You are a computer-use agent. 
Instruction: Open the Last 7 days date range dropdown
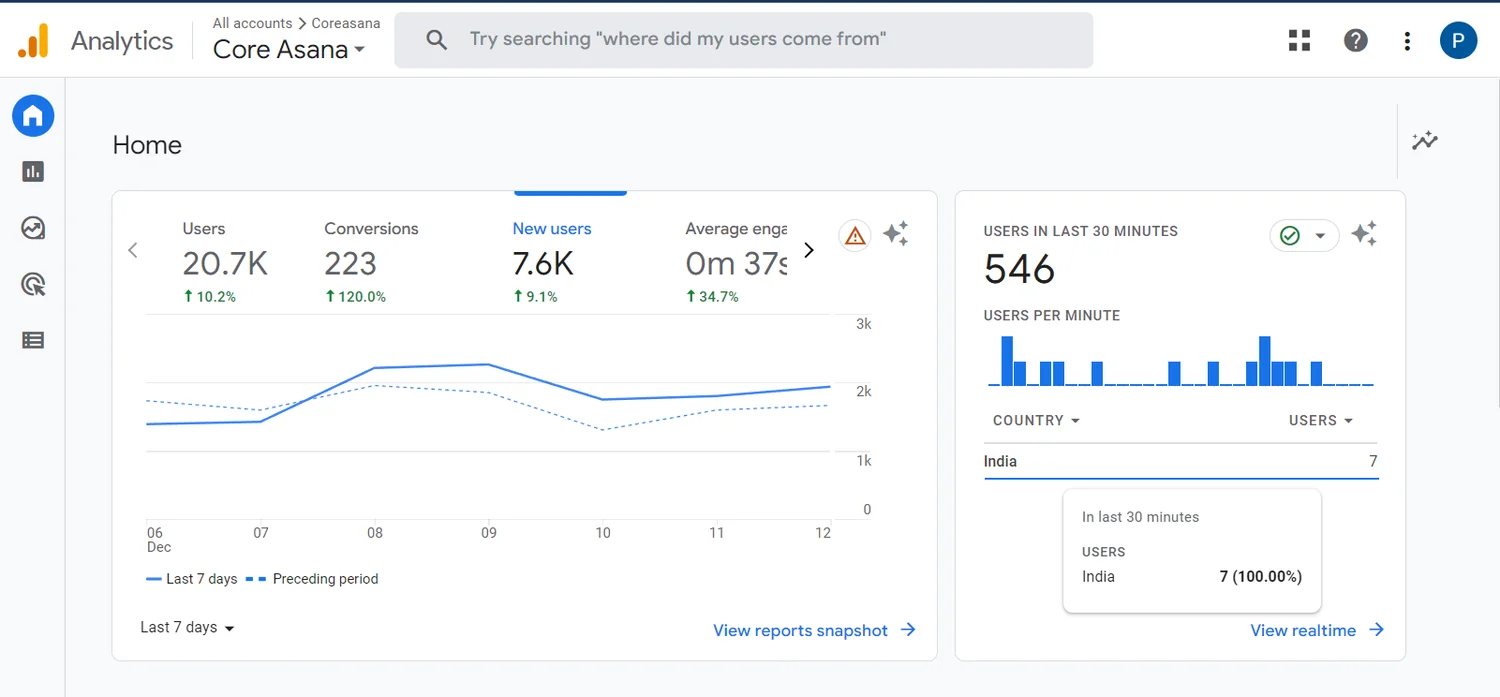(x=187, y=628)
